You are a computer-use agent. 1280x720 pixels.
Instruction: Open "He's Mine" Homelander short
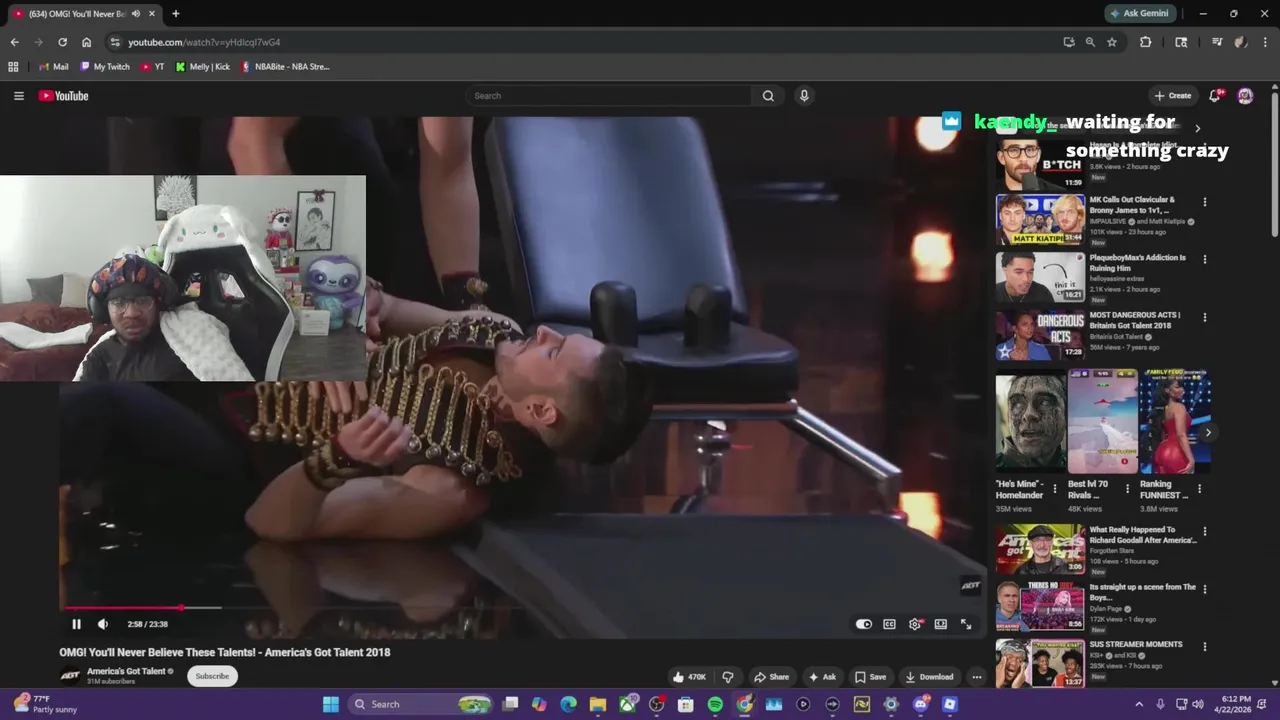(x=1030, y=421)
